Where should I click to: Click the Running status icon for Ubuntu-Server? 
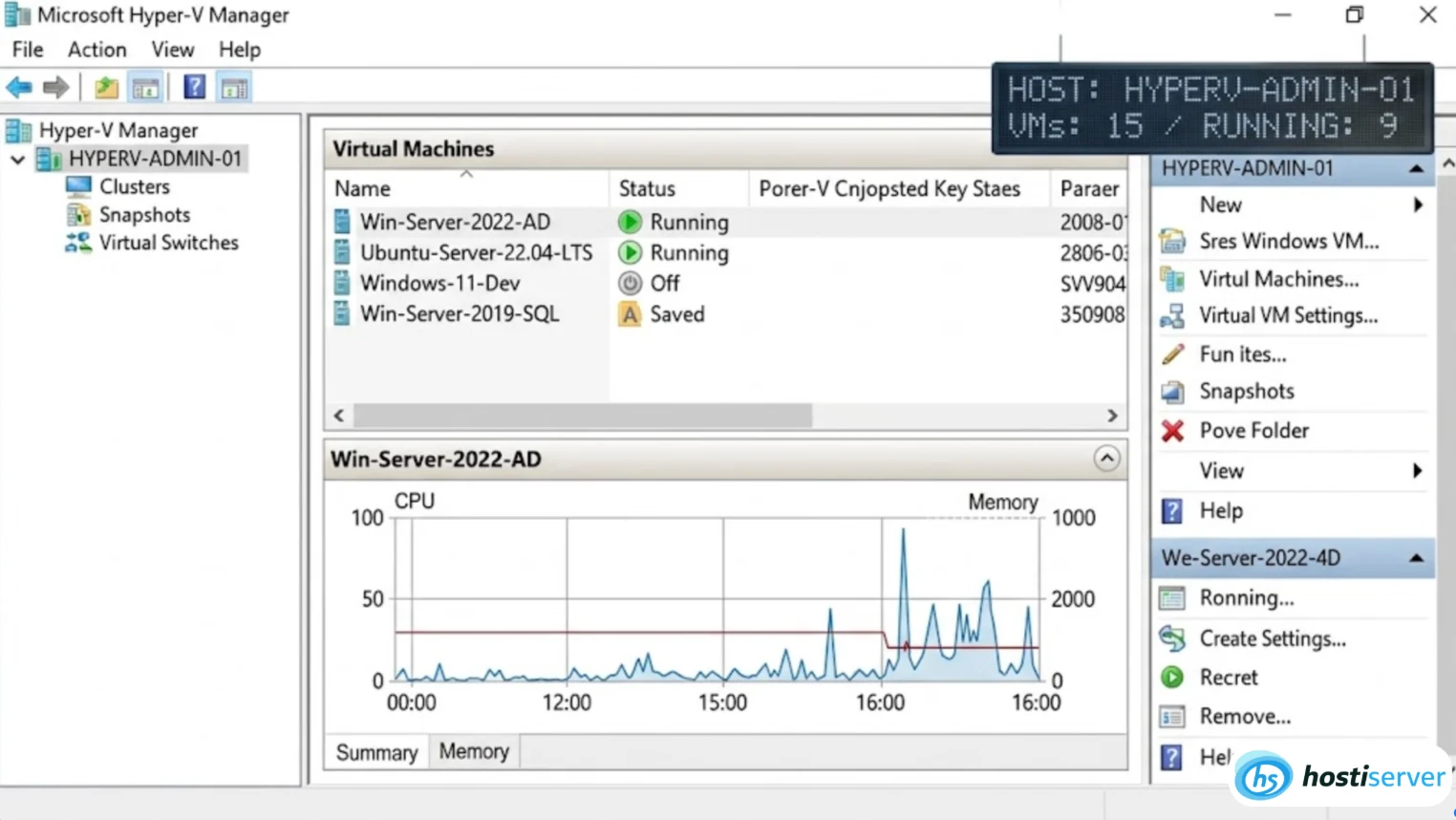[x=630, y=253]
